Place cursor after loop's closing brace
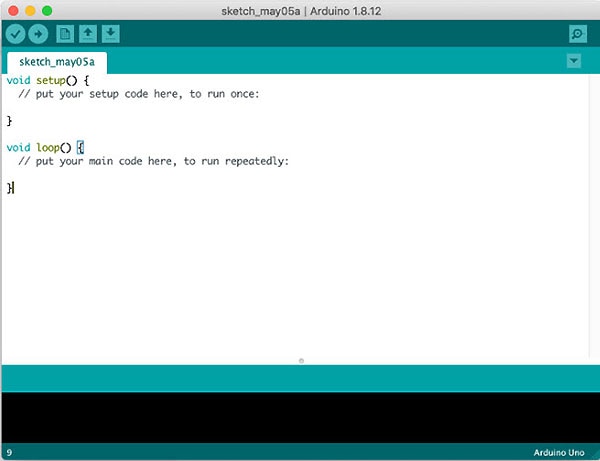This screenshot has width=600, height=461. (13, 187)
